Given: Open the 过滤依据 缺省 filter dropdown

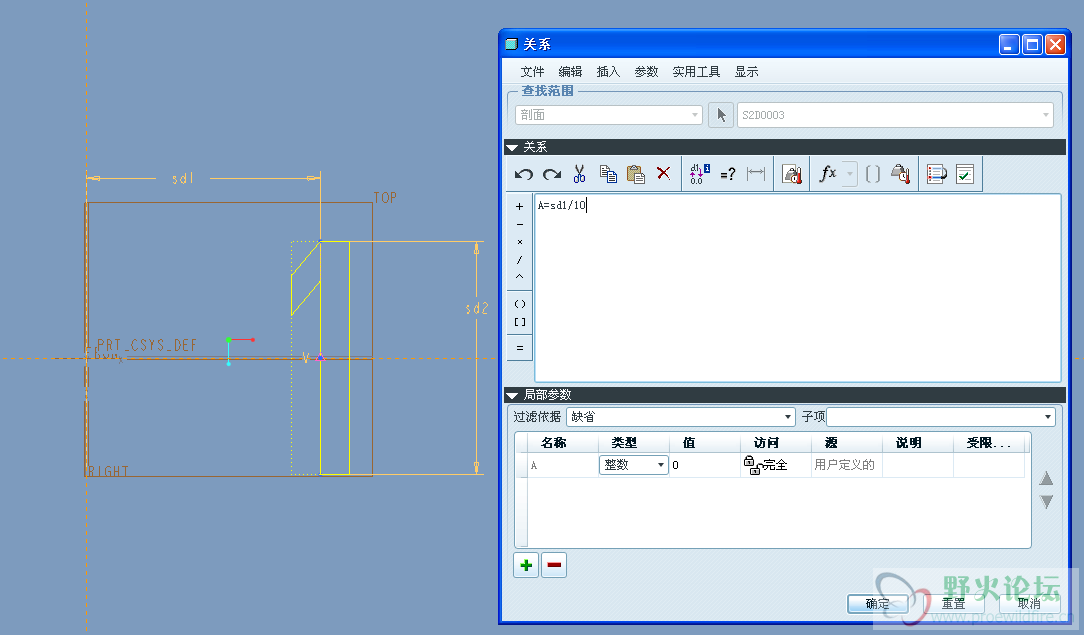Looking at the screenshot, I should tap(680, 417).
